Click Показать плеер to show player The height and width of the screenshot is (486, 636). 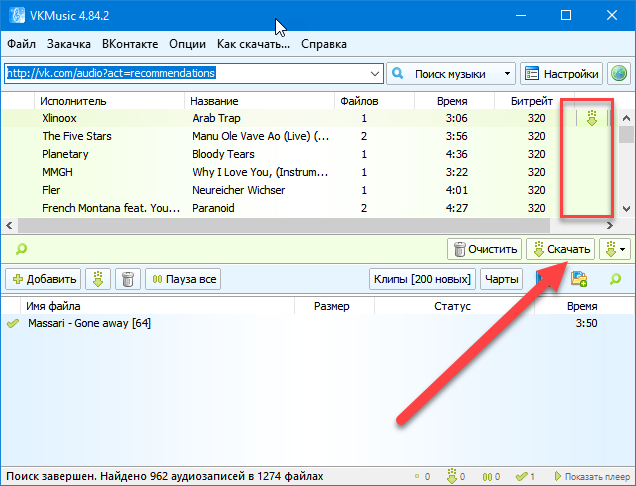click(592, 476)
